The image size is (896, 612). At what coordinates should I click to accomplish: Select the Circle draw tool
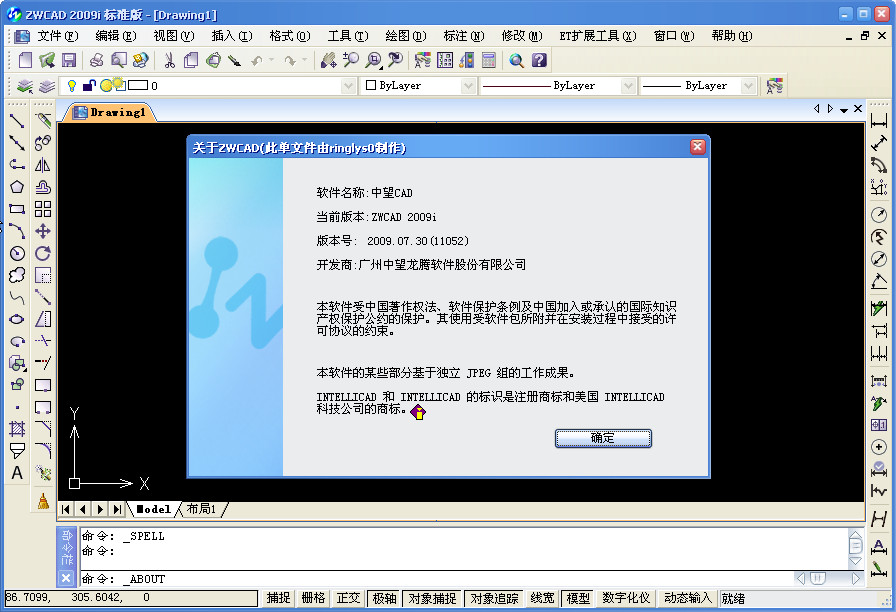pyautogui.click(x=17, y=254)
